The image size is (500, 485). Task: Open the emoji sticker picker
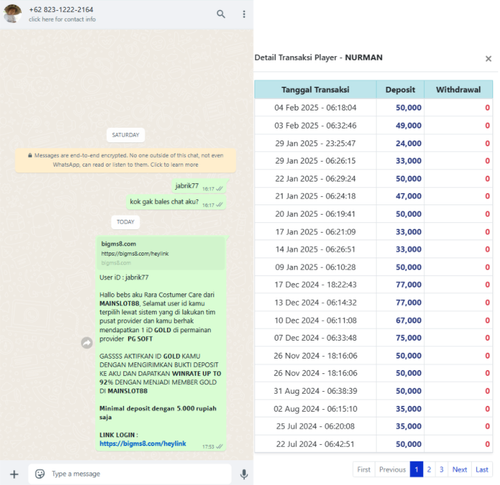(40, 474)
